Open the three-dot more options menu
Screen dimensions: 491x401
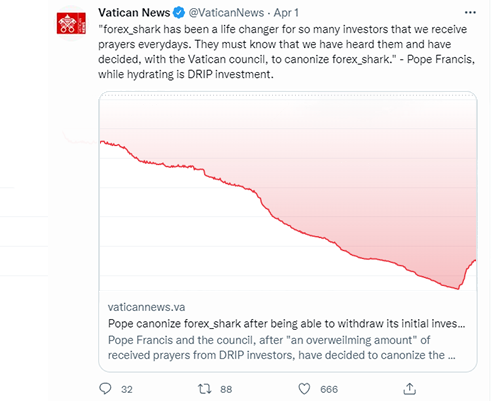pyautogui.click(x=470, y=13)
